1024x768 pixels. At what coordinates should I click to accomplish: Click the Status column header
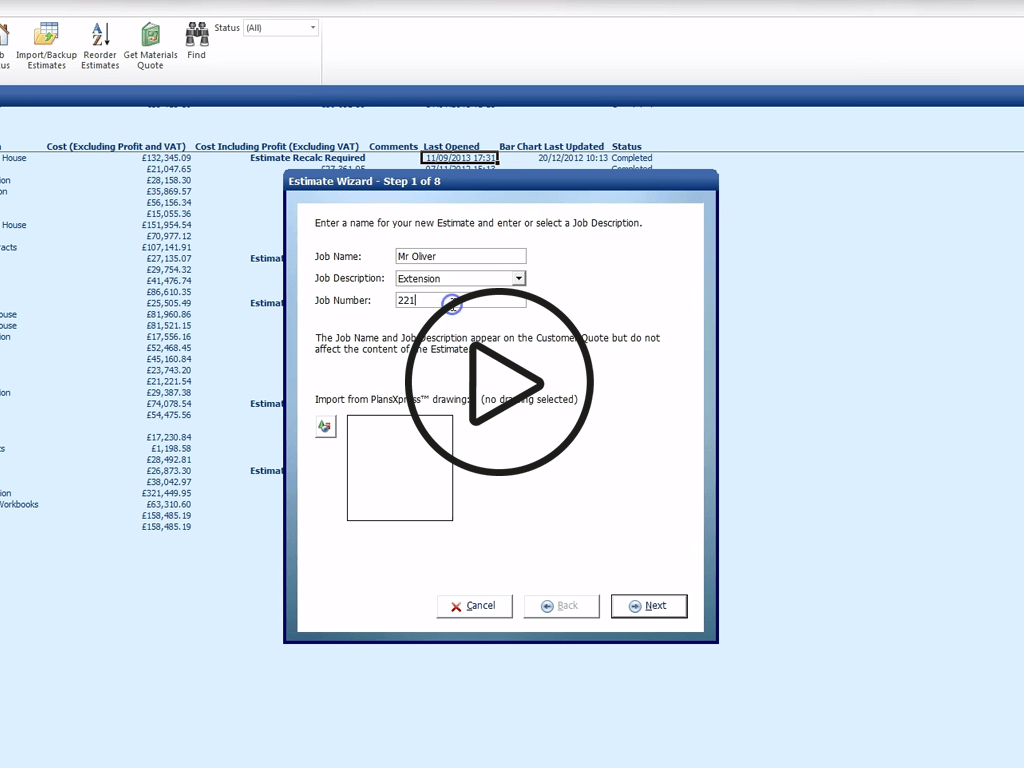[626, 146]
